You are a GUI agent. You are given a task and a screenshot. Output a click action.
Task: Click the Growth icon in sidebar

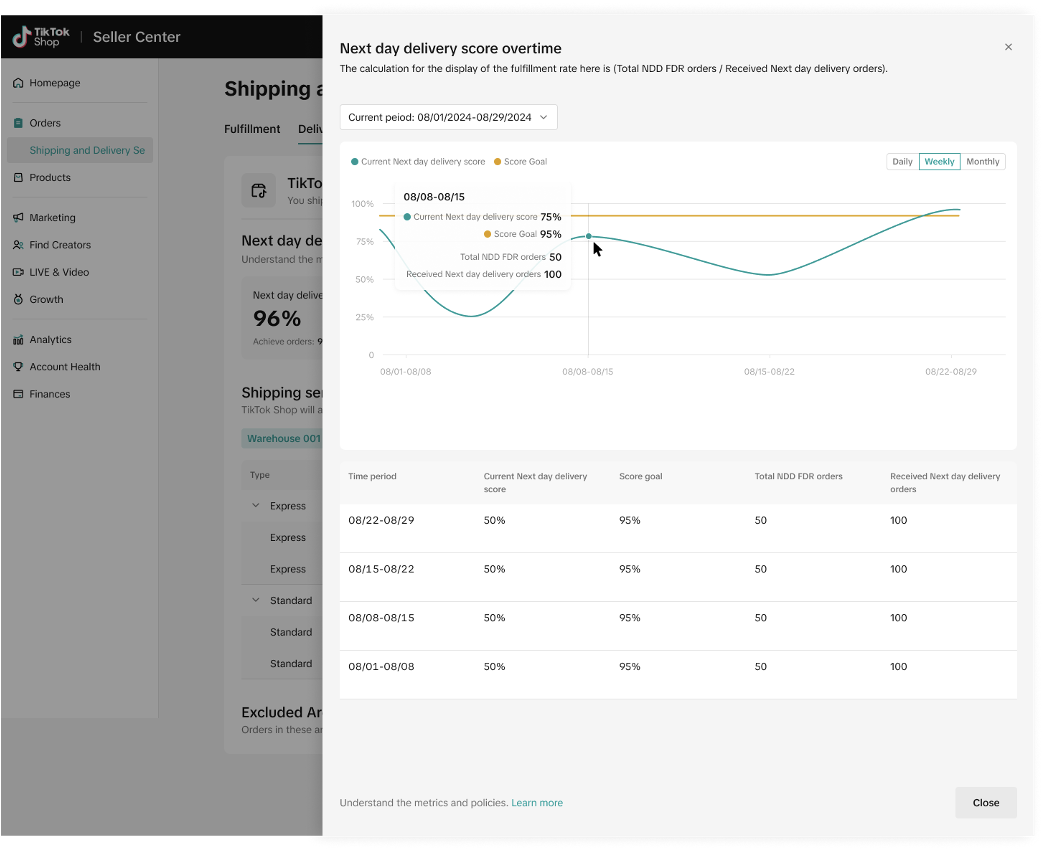(18, 300)
